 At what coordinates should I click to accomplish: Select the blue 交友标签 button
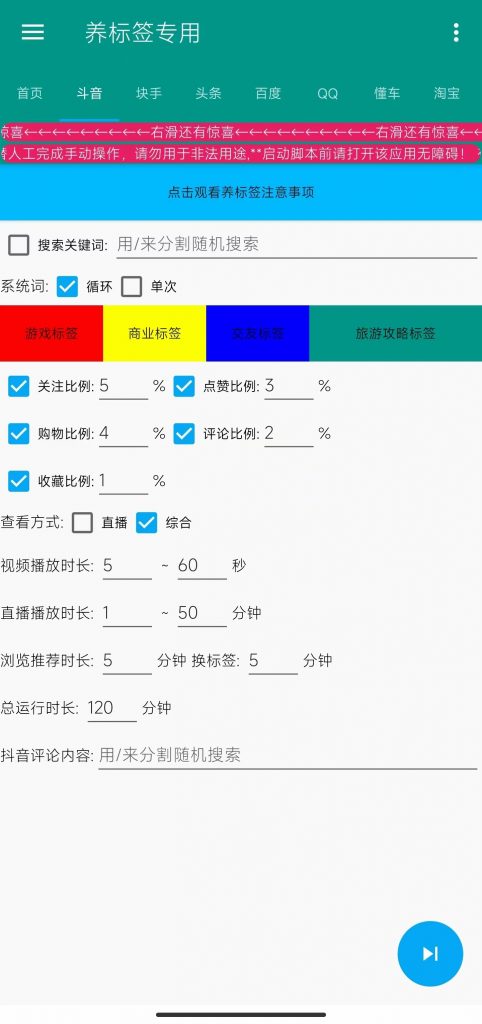click(x=258, y=333)
